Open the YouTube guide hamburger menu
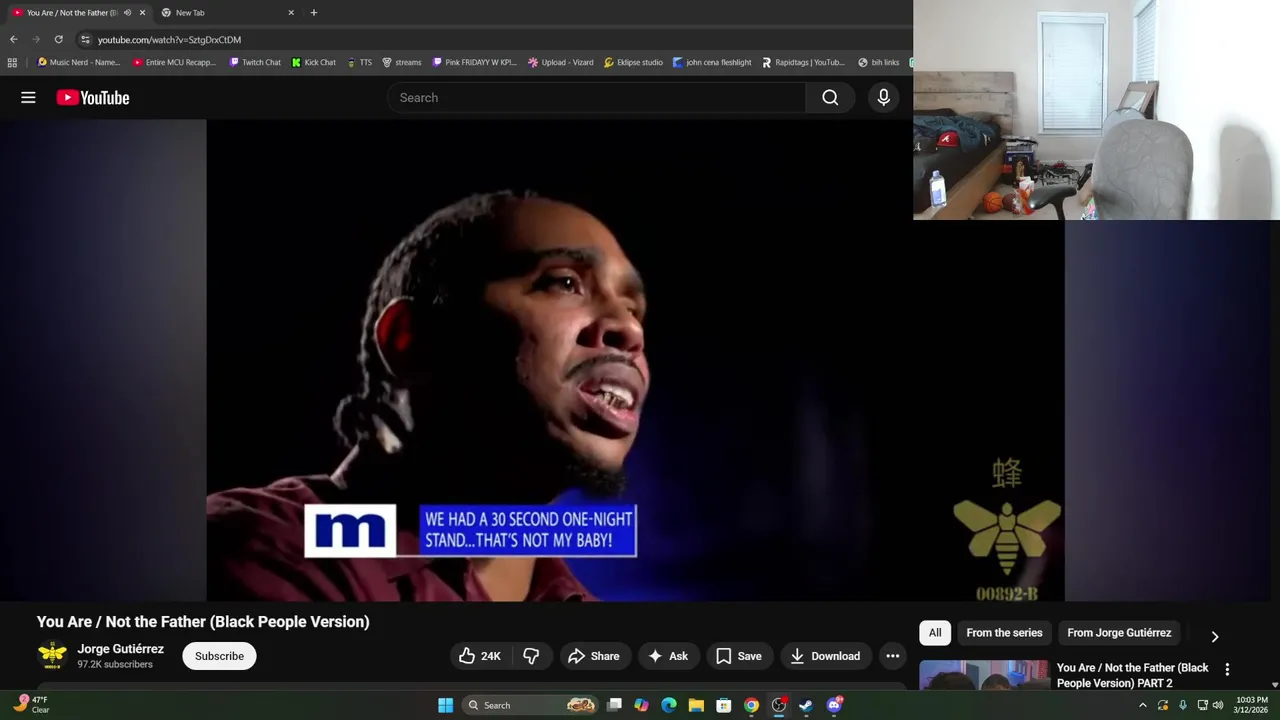The width and height of the screenshot is (1280, 720). click(28, 97)
